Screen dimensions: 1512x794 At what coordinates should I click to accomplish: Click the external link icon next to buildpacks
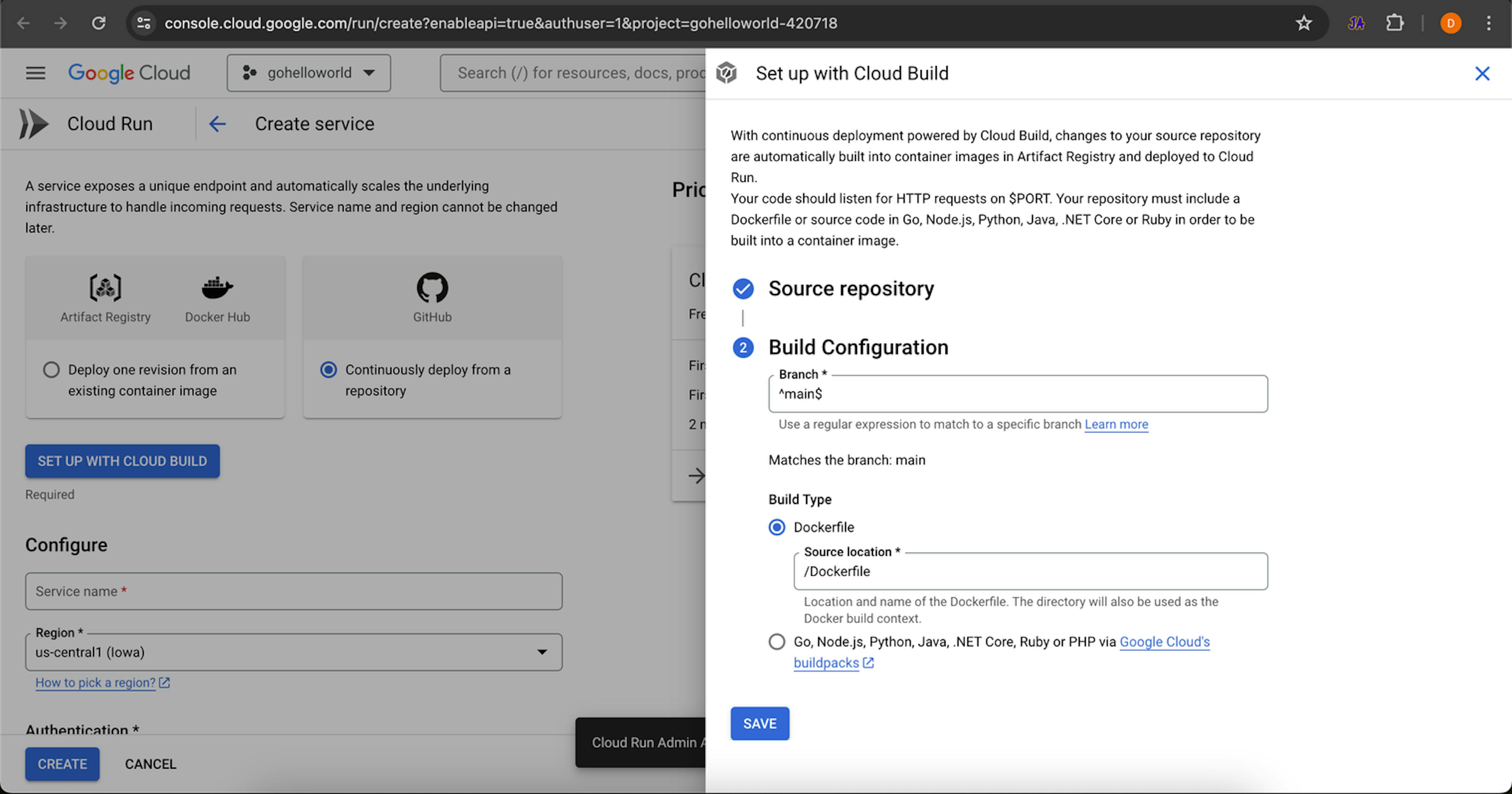868,663
